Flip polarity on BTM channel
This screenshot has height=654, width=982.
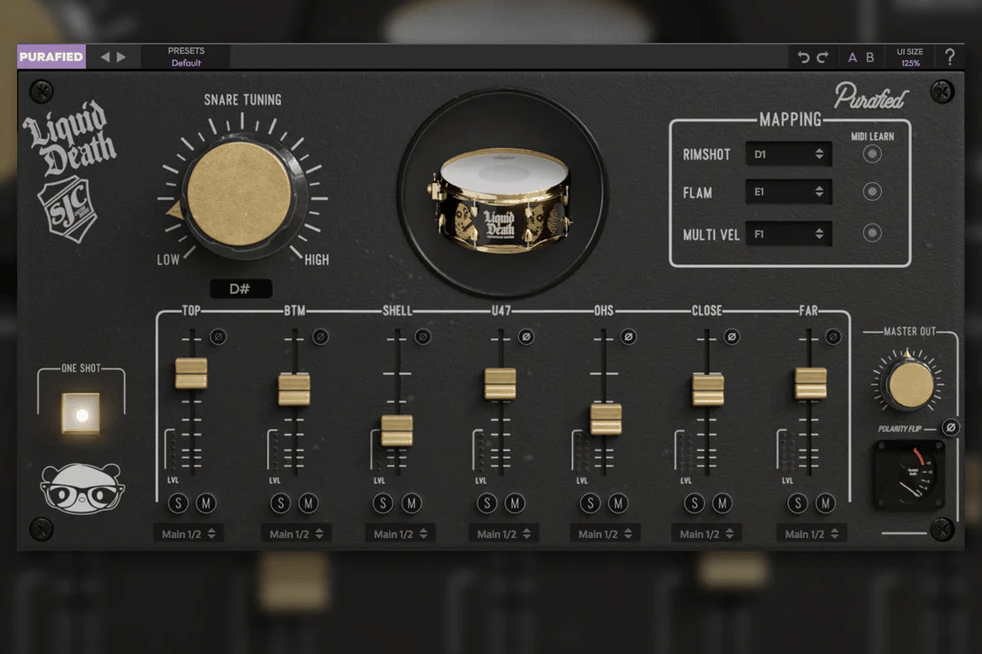click(320, 336)
